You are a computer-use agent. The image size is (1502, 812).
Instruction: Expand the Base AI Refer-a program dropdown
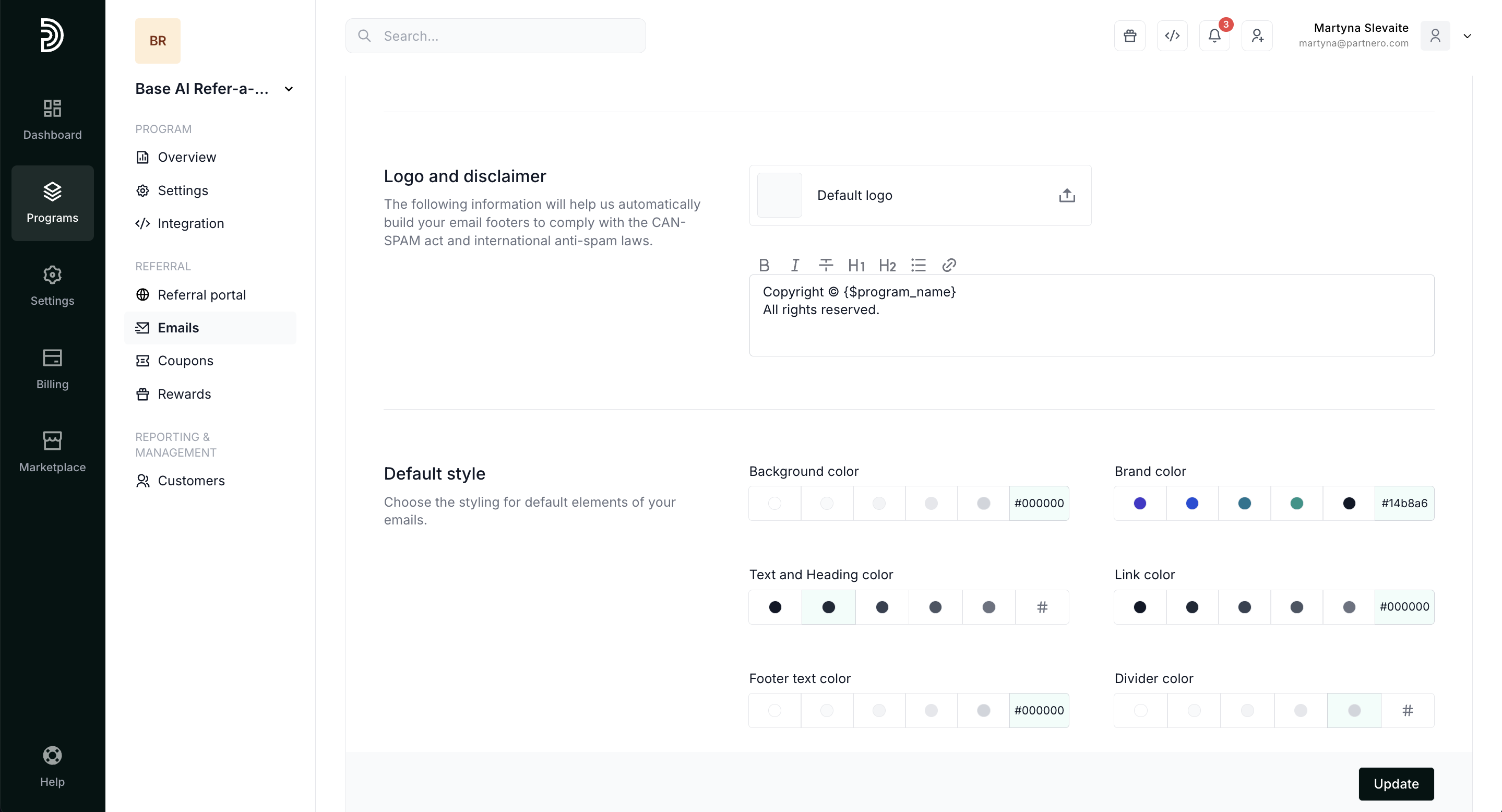288,89
